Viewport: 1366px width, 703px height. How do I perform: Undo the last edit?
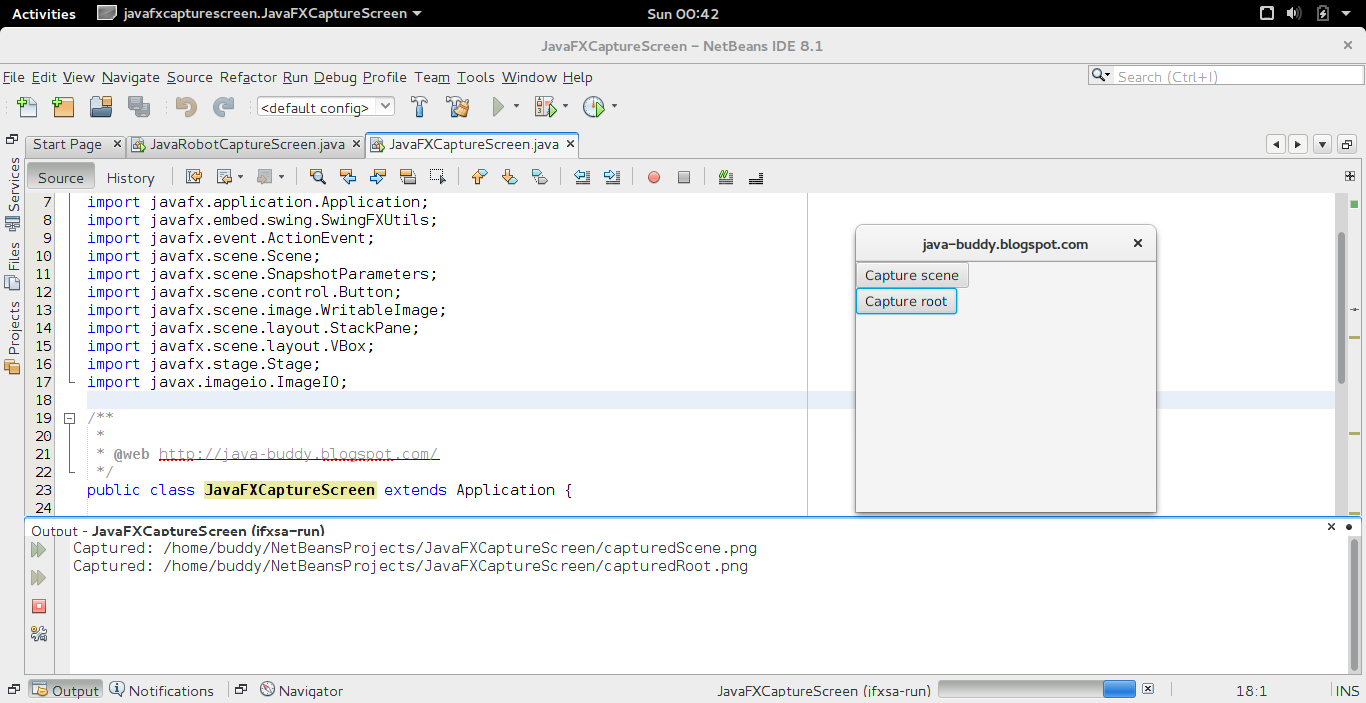pos(186,106)
